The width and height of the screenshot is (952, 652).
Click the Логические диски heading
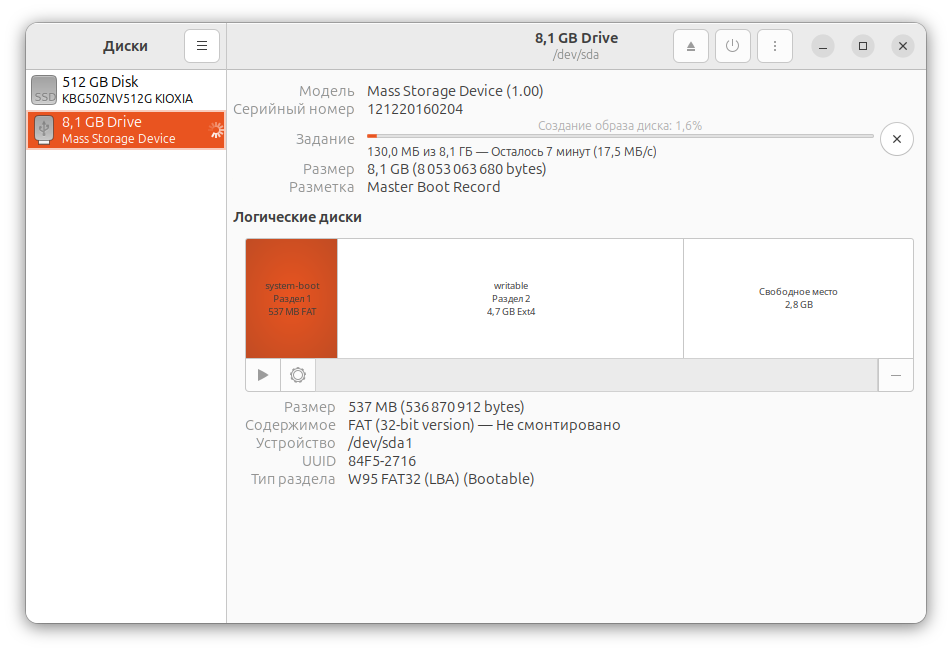click(x=298, y=217)
